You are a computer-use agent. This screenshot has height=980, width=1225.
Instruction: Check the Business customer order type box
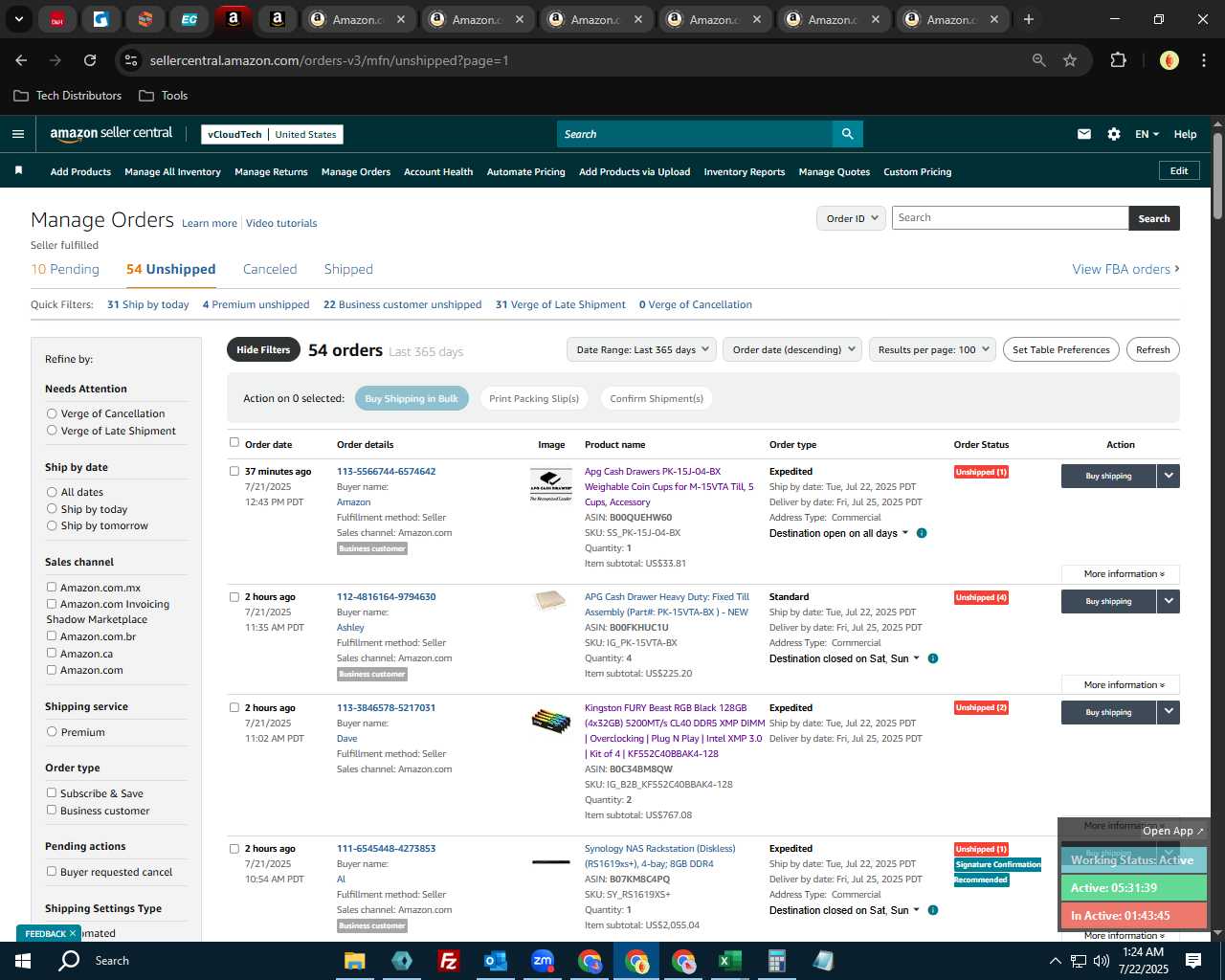(52, 810)
